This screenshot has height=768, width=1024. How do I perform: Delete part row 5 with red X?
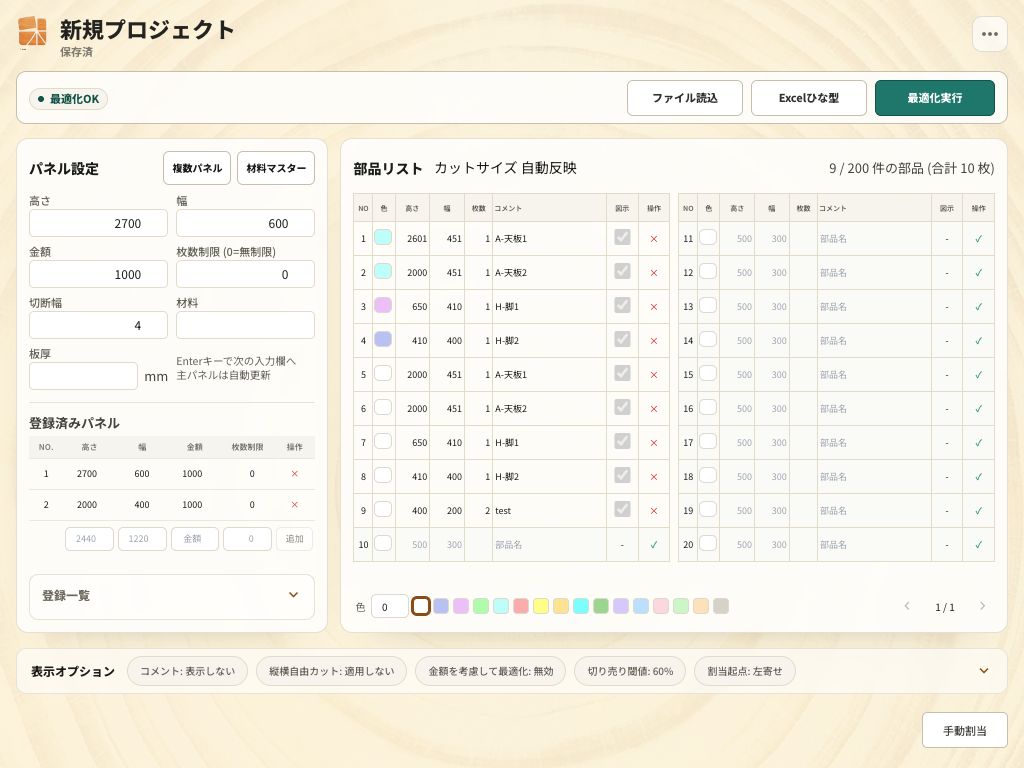click(654, 375)
